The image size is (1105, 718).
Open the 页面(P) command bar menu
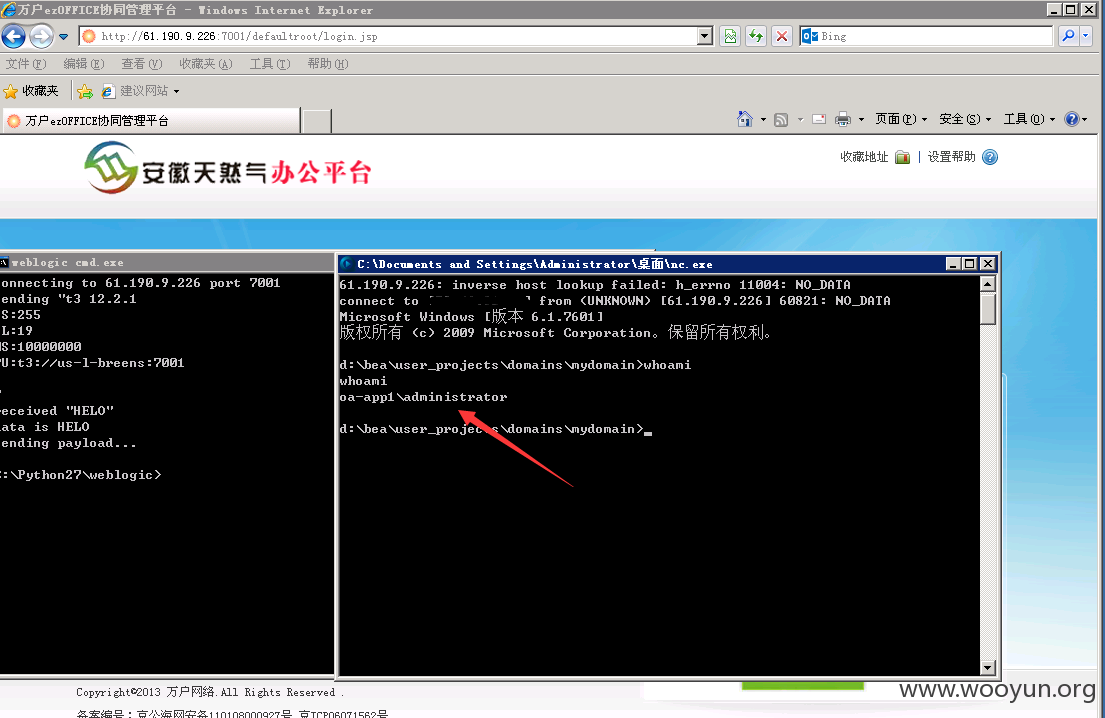(x=901, y=119)
